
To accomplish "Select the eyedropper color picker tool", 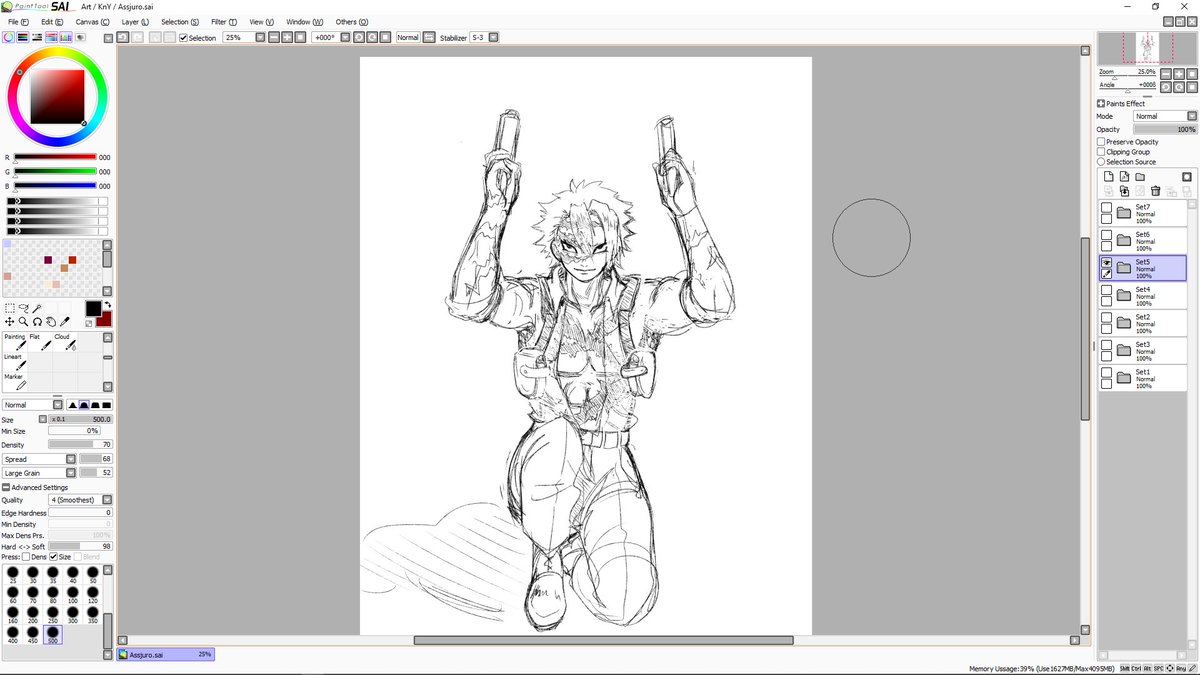I will coord(65,322).
